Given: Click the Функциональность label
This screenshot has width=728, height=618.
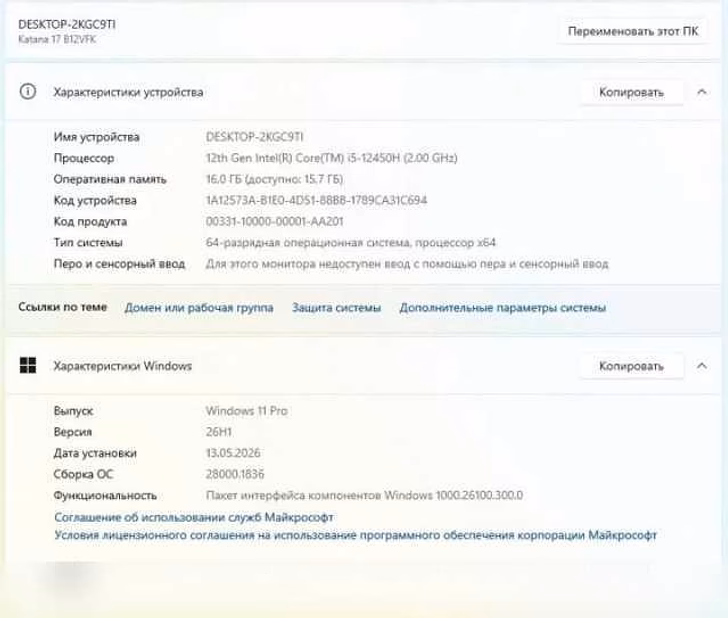Looking at the screenshot, I should 105,495.
